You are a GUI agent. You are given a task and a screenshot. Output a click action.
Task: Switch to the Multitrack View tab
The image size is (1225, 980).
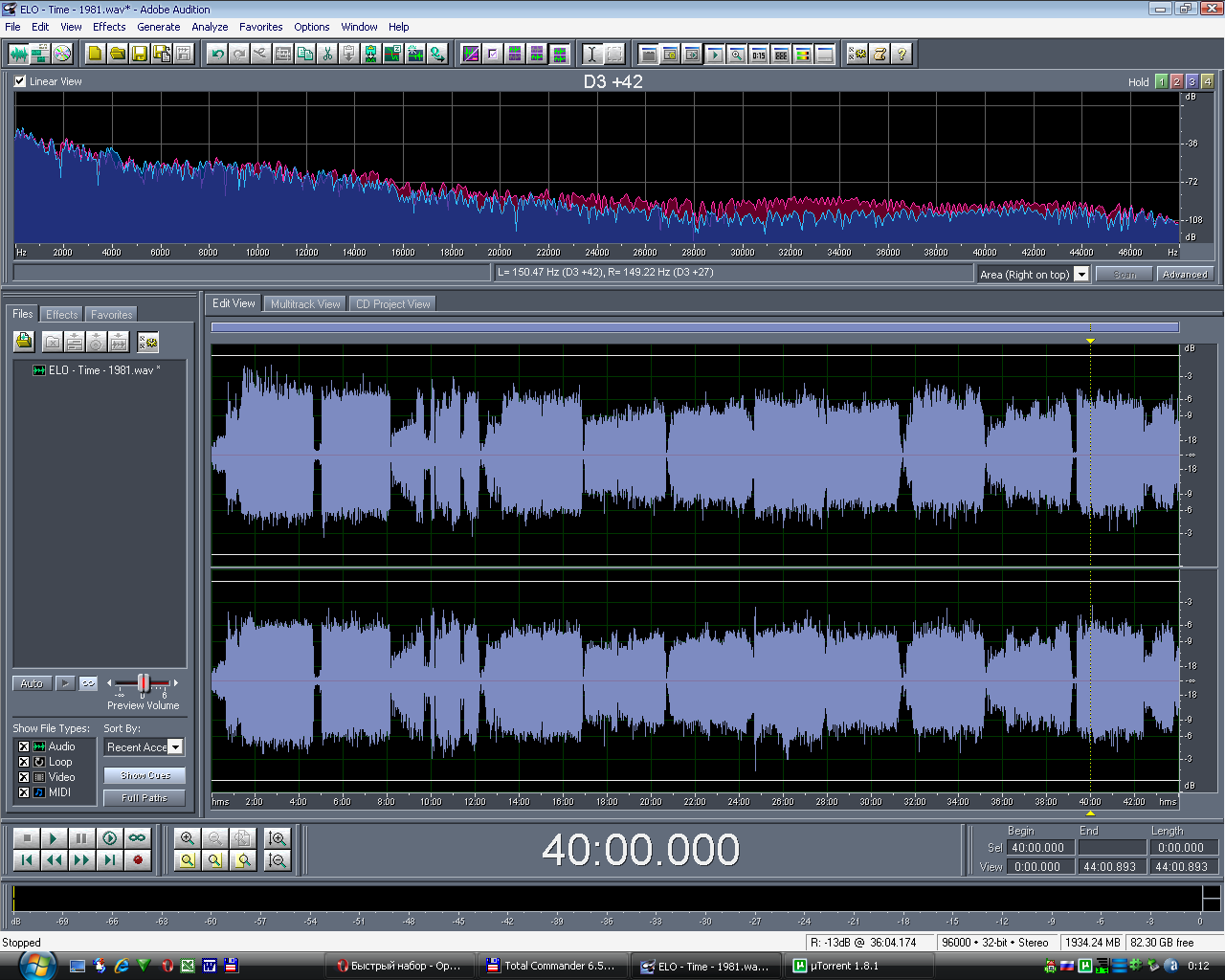click(305, 304)
